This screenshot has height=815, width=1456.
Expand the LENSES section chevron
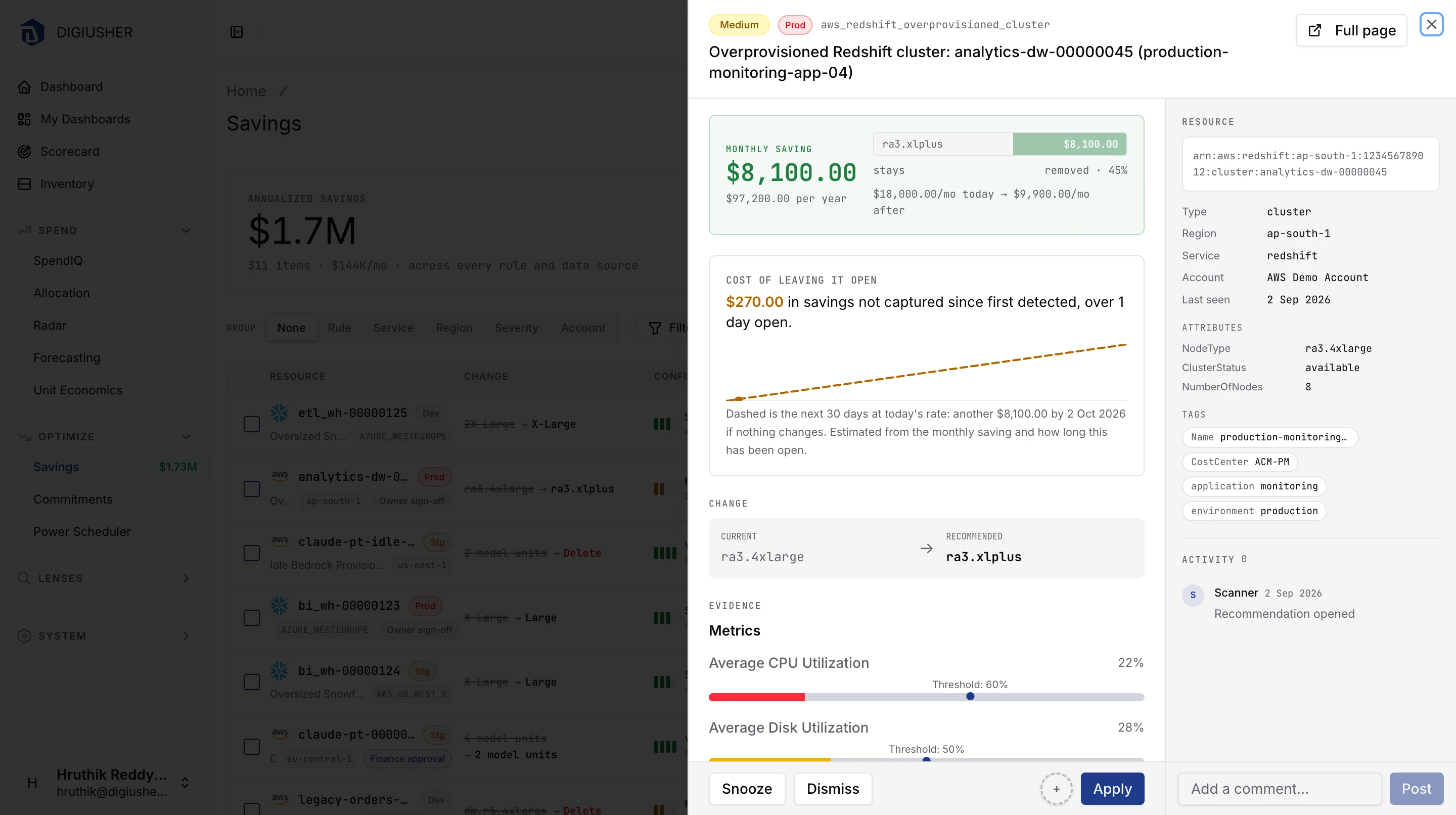(186, 578)
